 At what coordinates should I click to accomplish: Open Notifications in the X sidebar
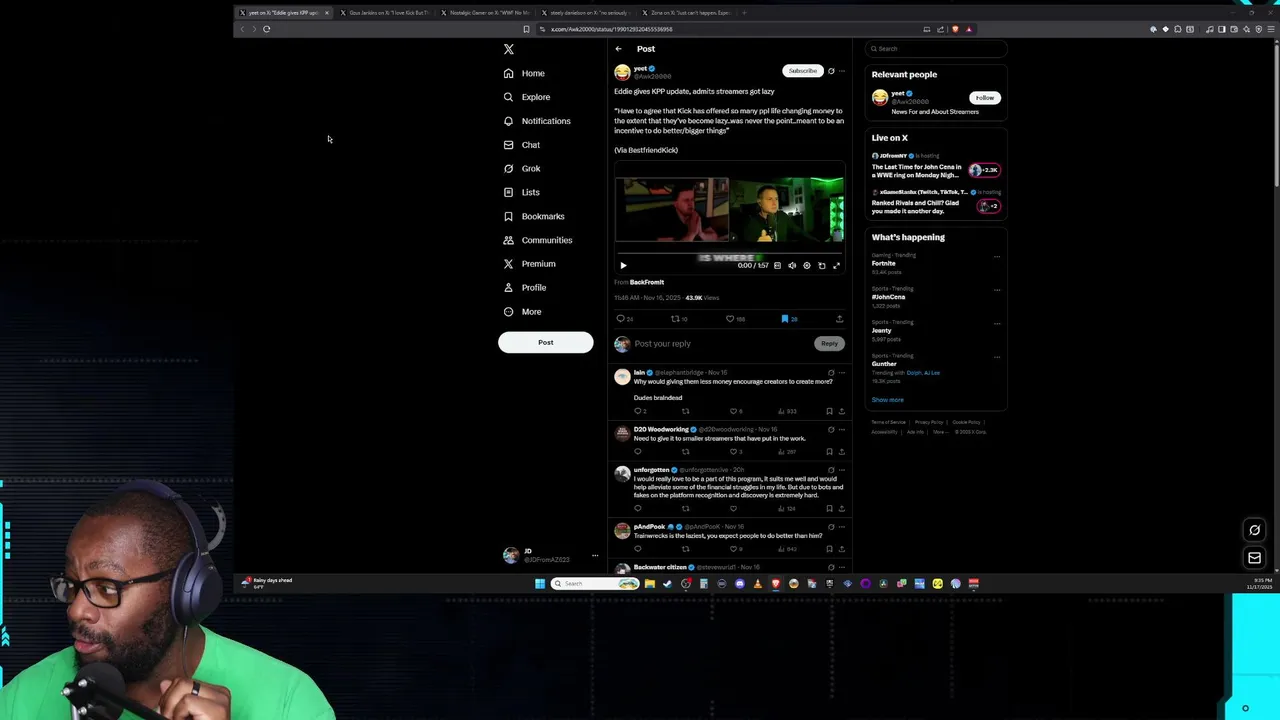click(x=536, y=121)
